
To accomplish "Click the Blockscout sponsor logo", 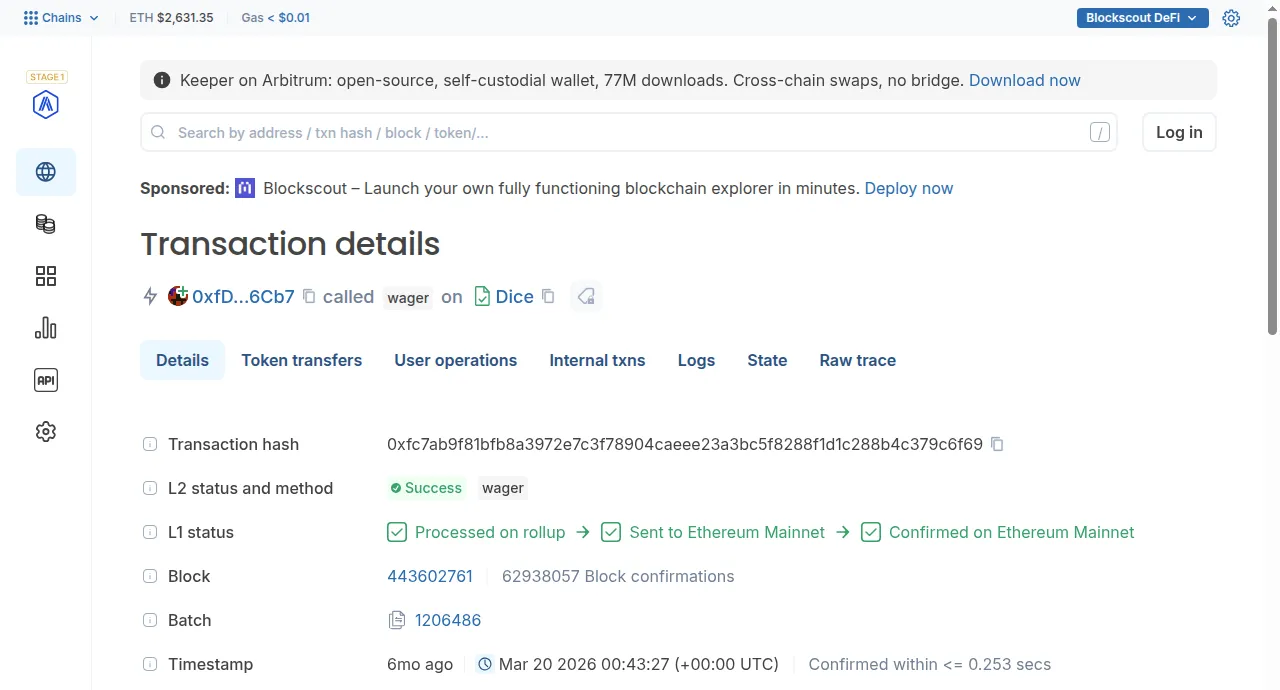I will 245,188.
